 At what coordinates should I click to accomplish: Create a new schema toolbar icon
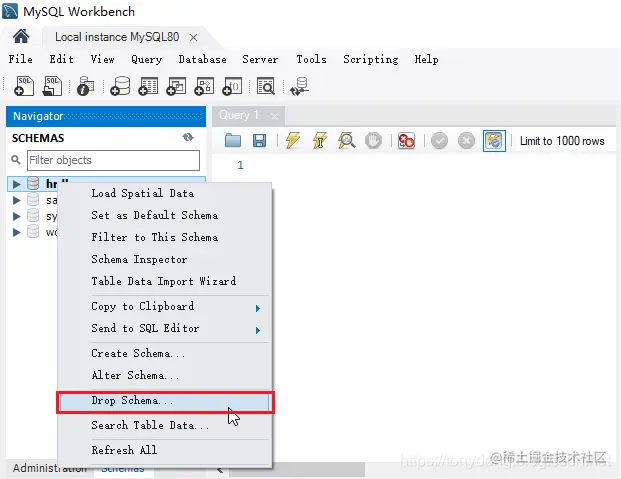120,86
